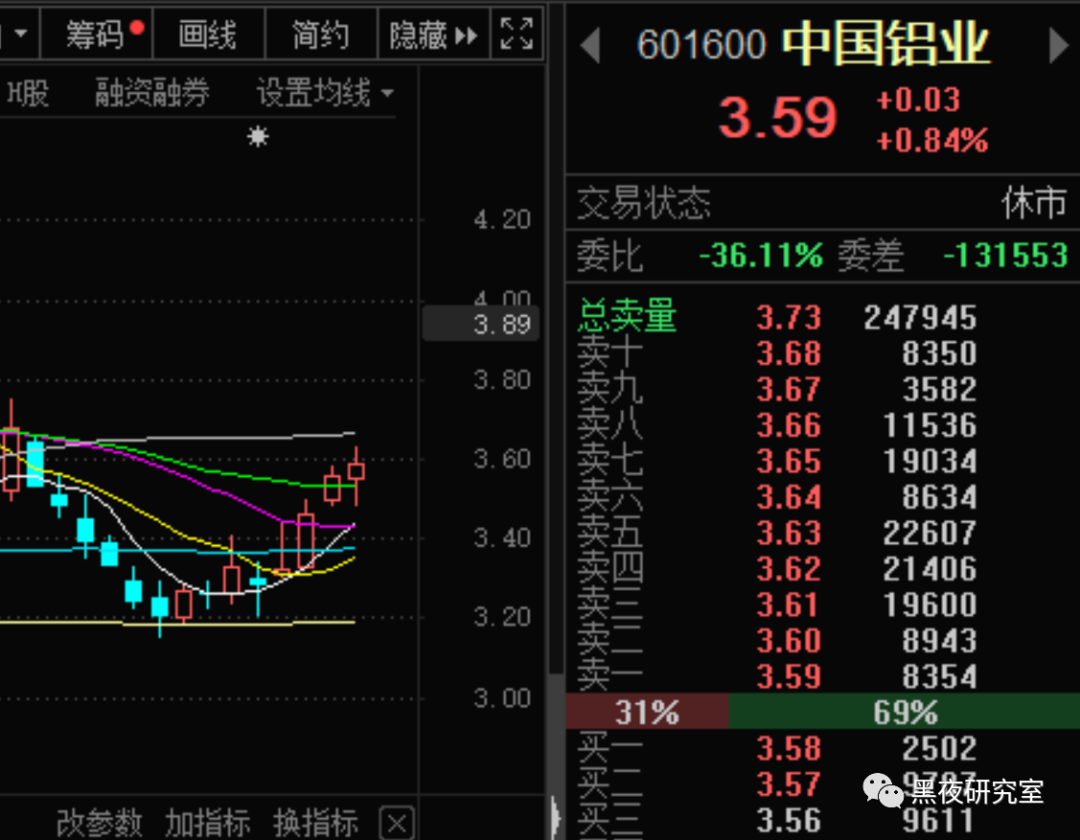Screen dimensions: 1080x840
Task: Click the 总卖量 volume 247945
Action: coord(920,317)
